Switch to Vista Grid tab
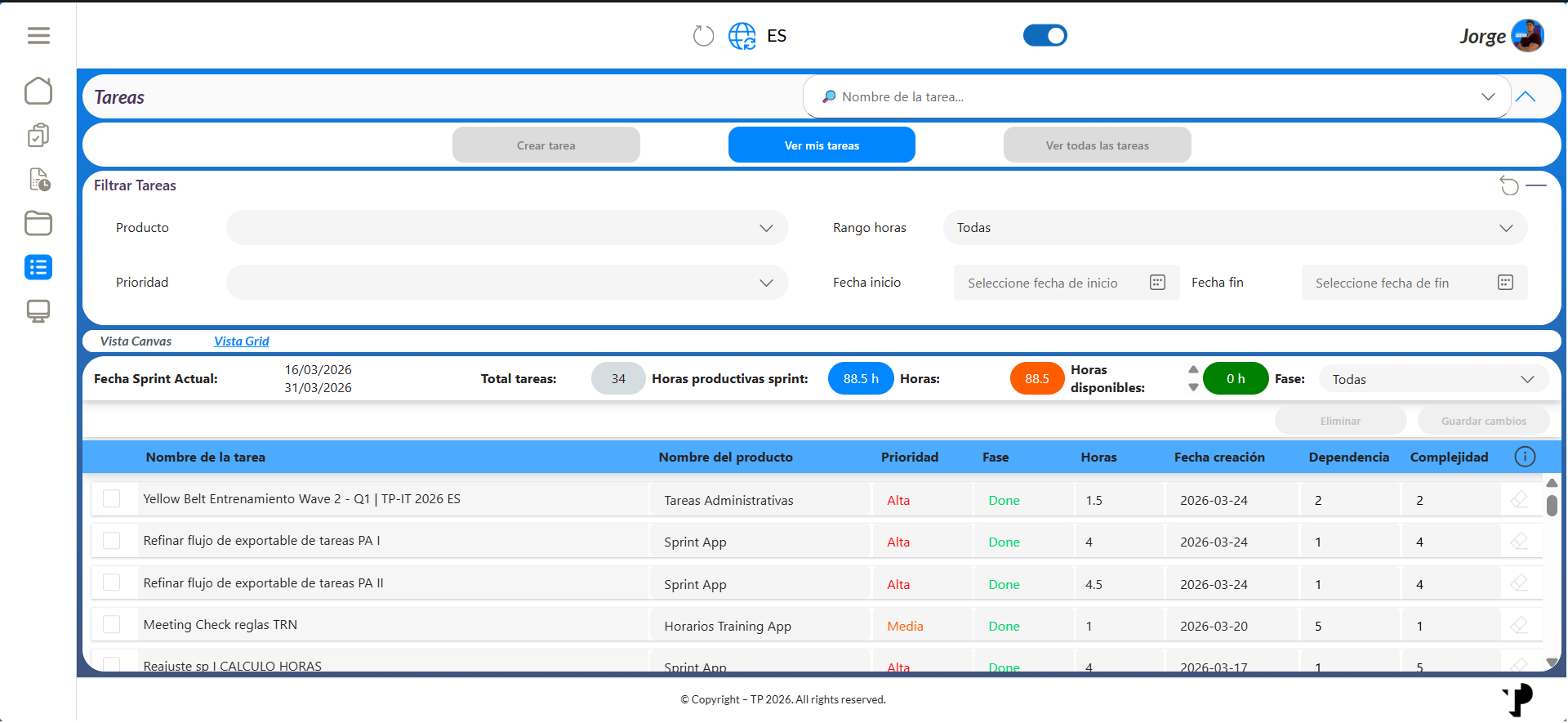The width and height of the screenshot is (1568, 723). [242, 341]
